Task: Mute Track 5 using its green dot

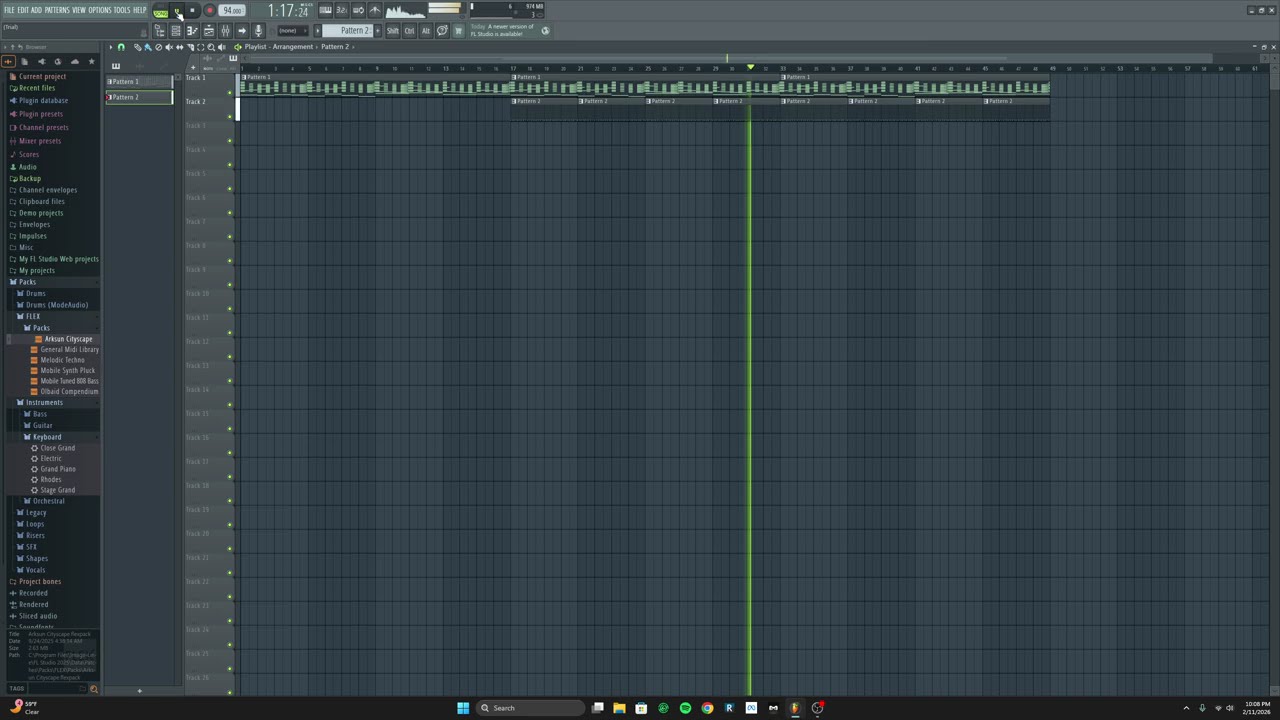Action: coord(230,189)
